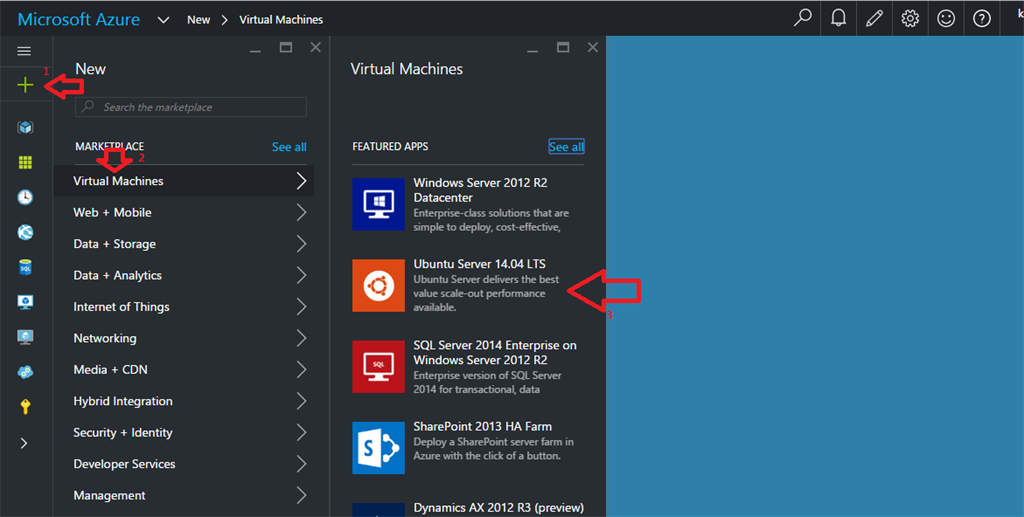This screenshot has height=517, width=1024.
Task: Maximize the Virtual Machines blade
Action: (x=563, y=48)
